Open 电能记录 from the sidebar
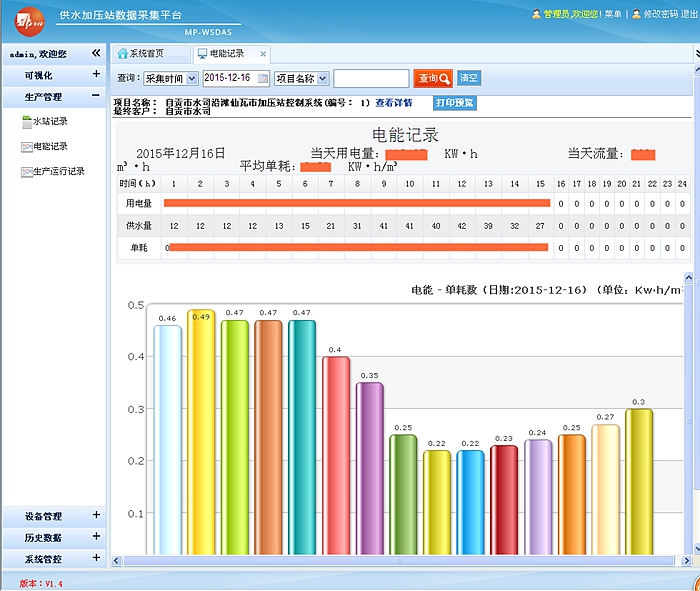700x591 pixels. pos(50,147)
